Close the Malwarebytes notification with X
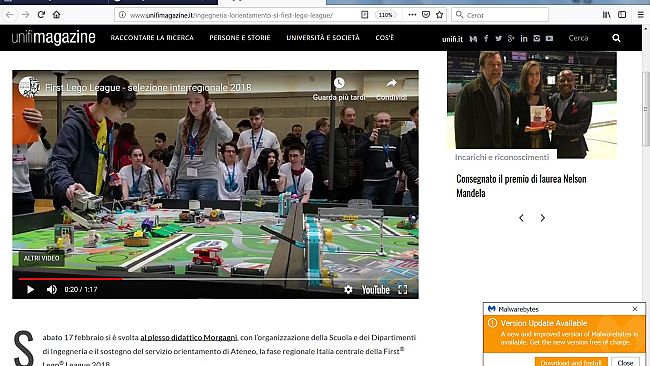The width and height of the screenshot is (650, 366). (635, 309)
